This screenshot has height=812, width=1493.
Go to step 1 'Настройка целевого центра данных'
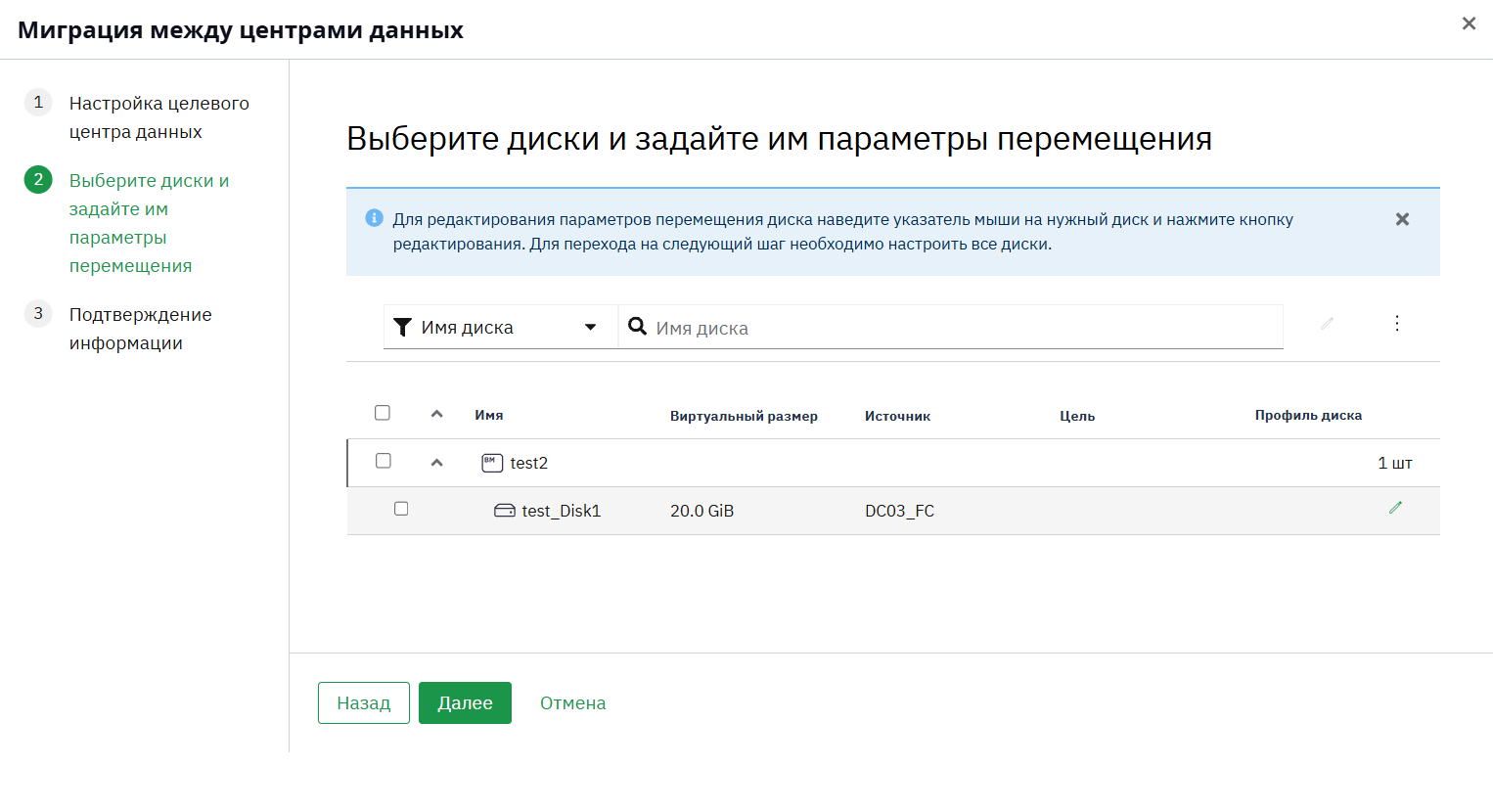point(158,117)
